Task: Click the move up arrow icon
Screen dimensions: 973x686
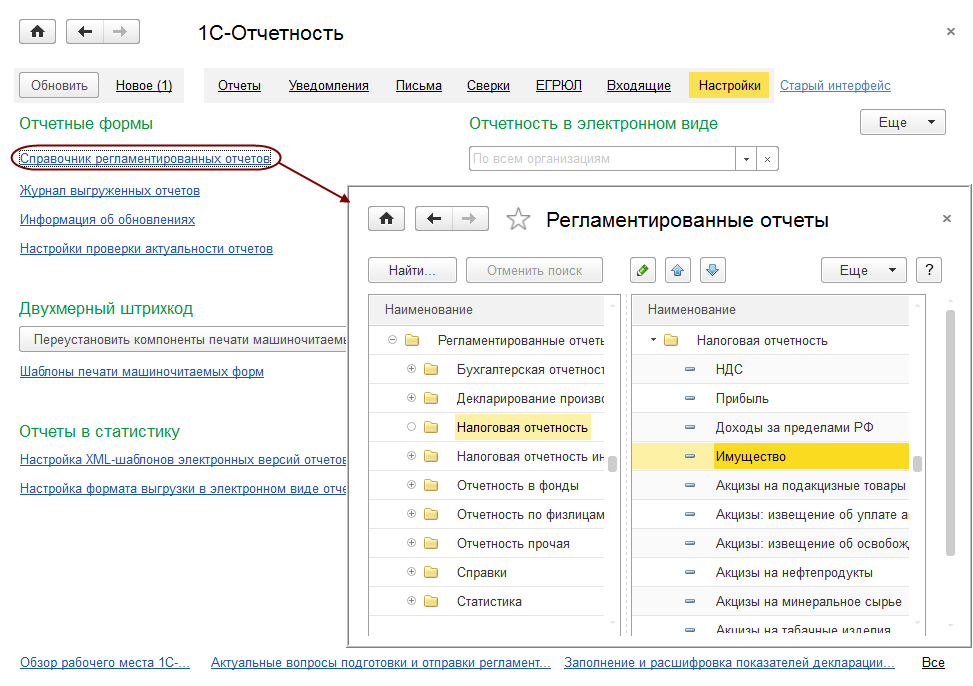Action: [x=679, y=270]
